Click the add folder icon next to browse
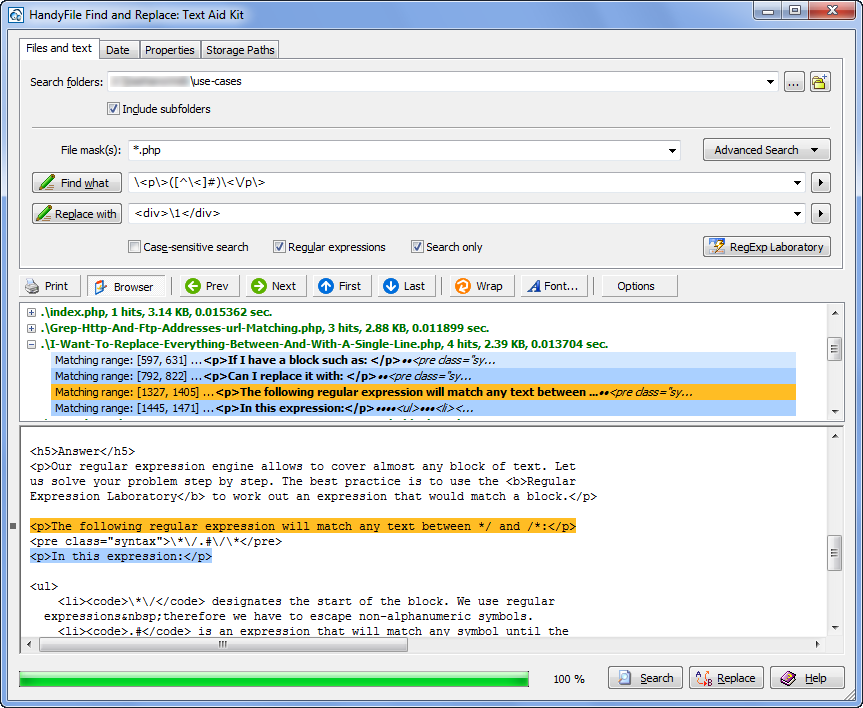The height and width of the screenshot is (708, 863). pos(820,82)
